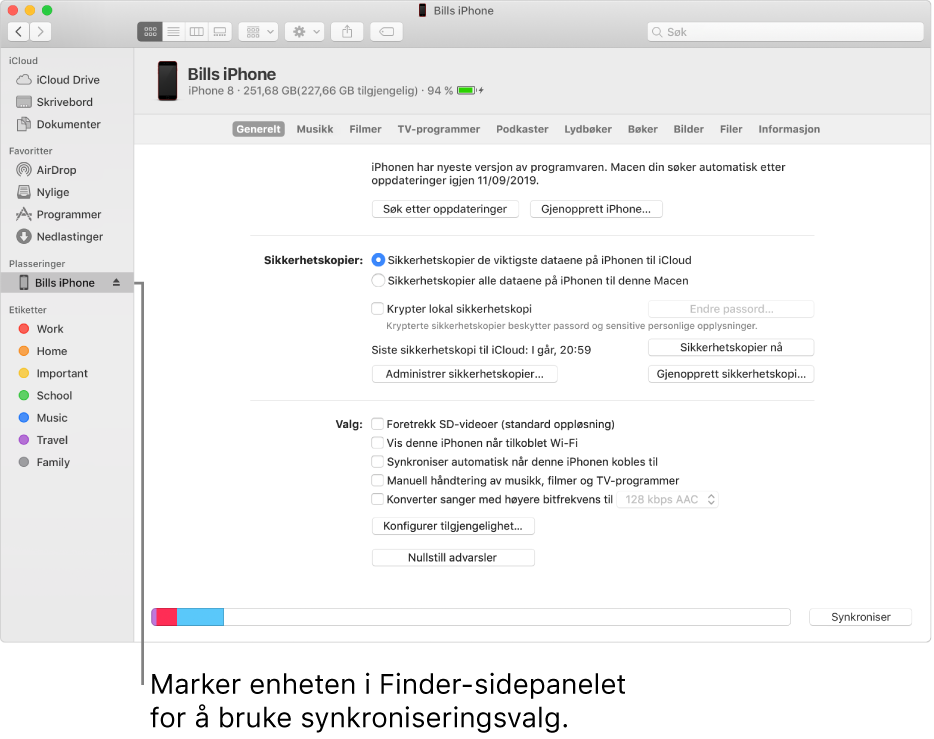This screenshot has width=934, height=739.
Task: Switch to the Bilder tab
Action: pos(689,129)
